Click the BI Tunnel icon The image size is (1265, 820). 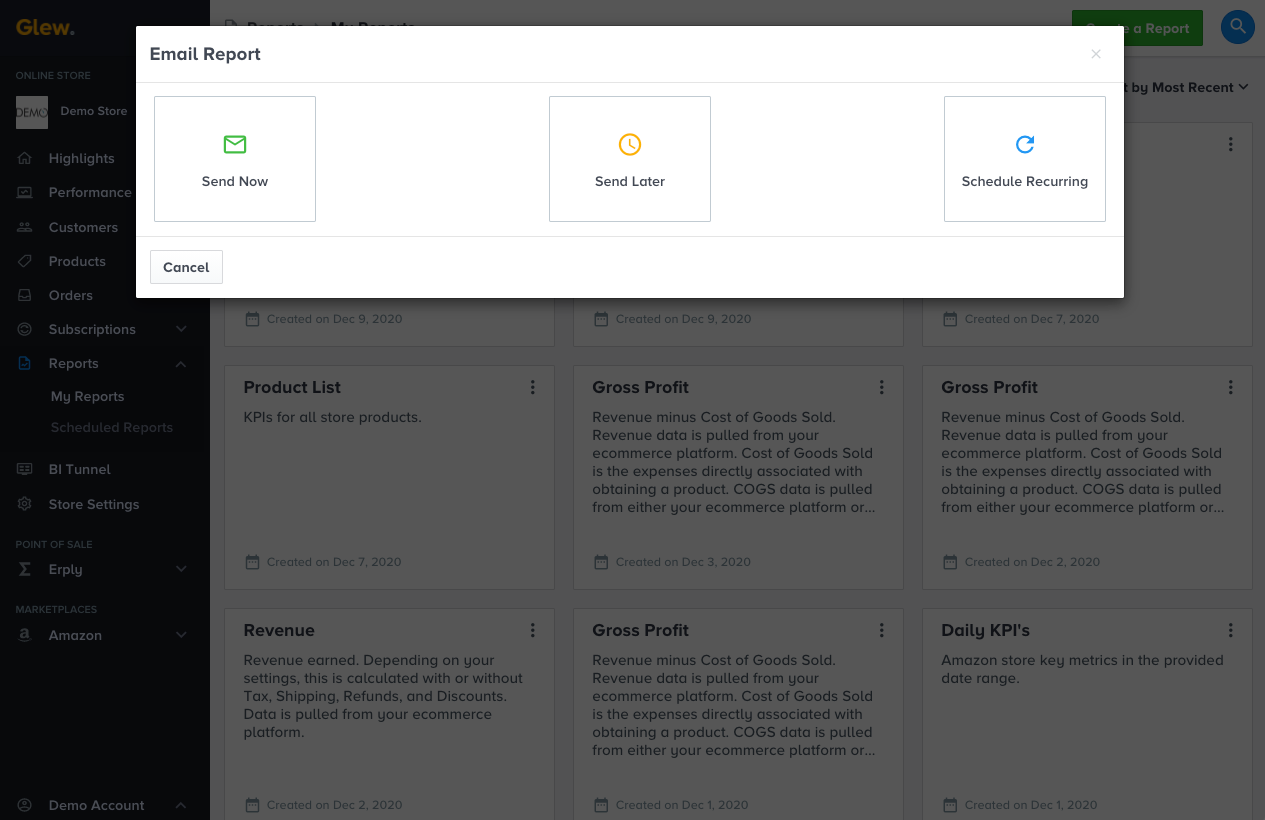26,469
